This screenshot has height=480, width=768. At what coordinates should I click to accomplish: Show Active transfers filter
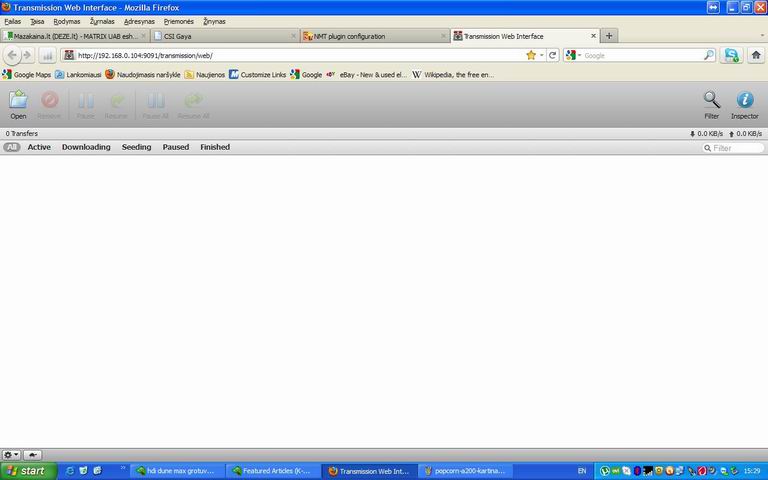coord(39,147)
